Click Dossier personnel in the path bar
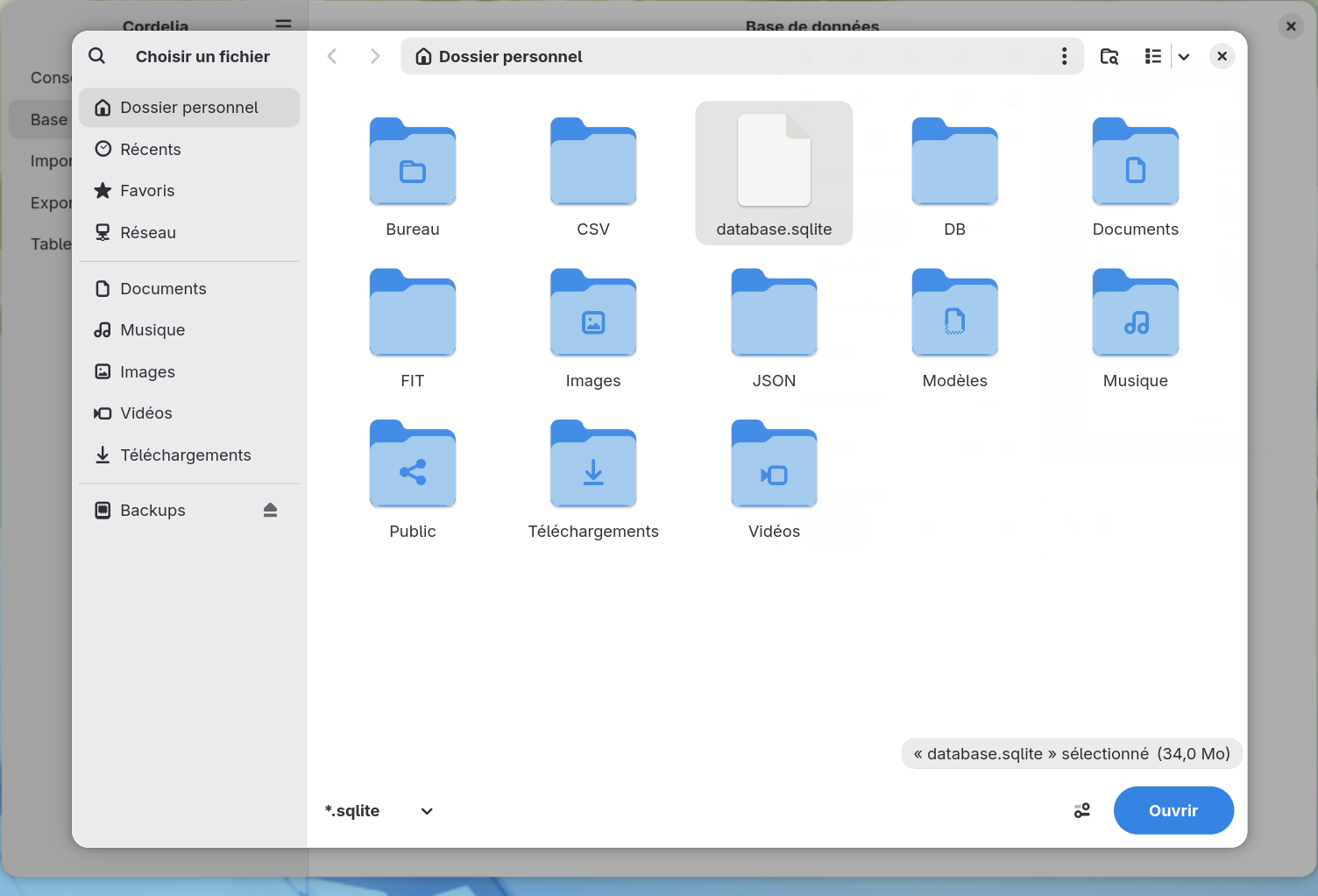Image resolution: width=1318 pixels, height=896 pixels. pyautogui.click(x=499, y=56)
